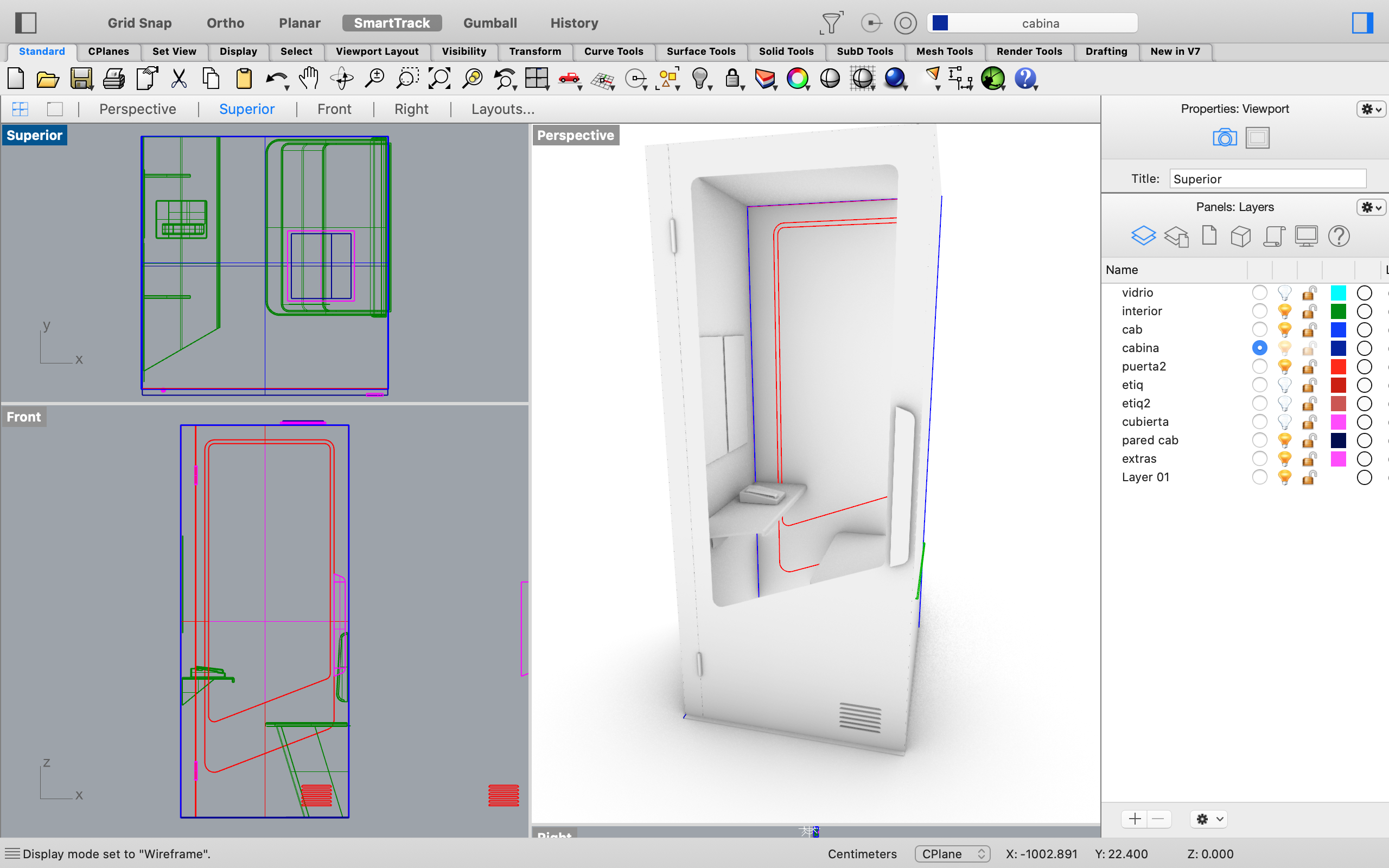Set vidrio as current layer
1389x868 pixels.
click(1259, 293)
